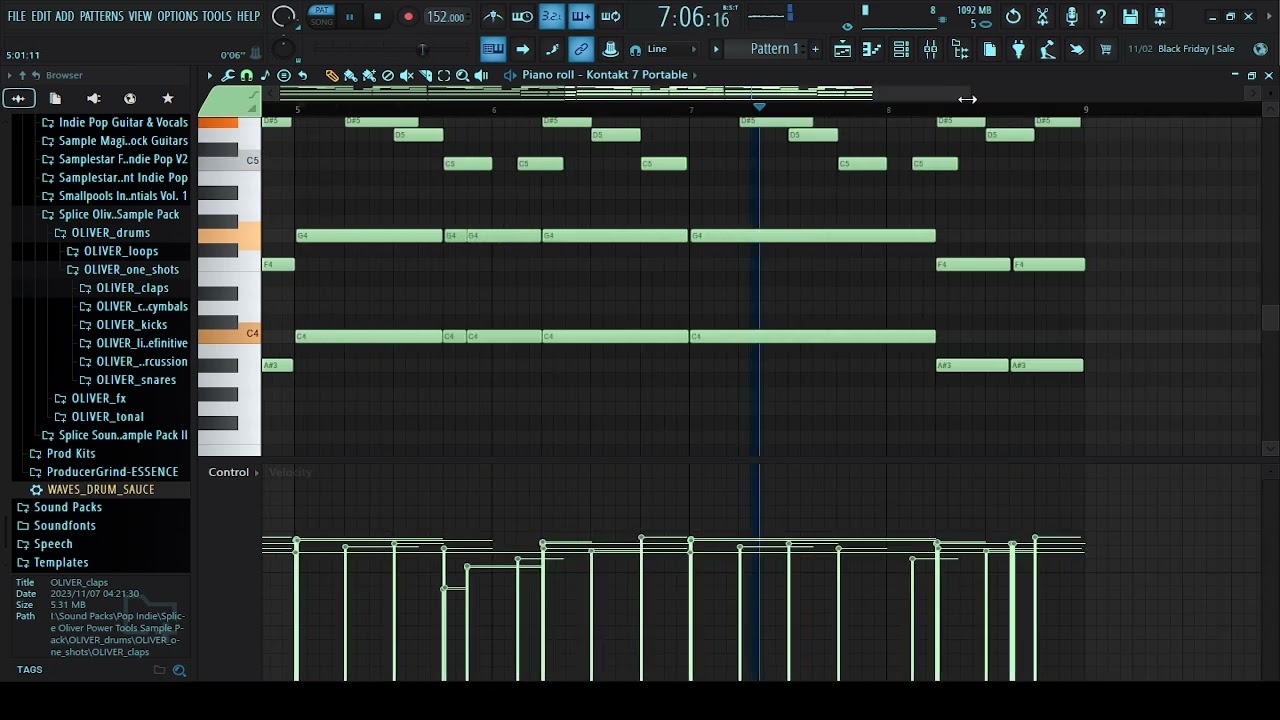Open the VIEW menu
The image size is (1280, 720).
pos(140,16)
